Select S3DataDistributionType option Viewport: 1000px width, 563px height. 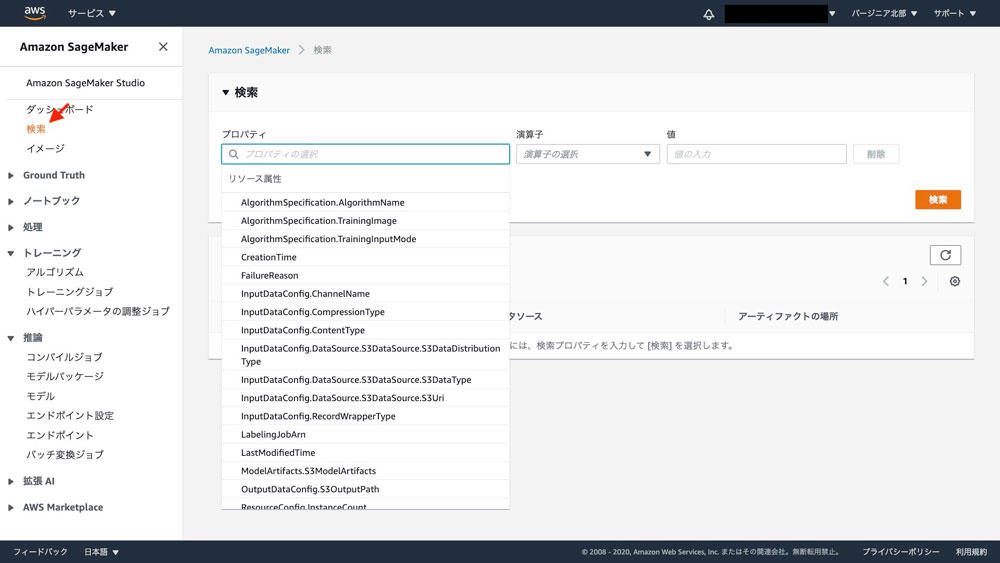(x=365, y=355)
